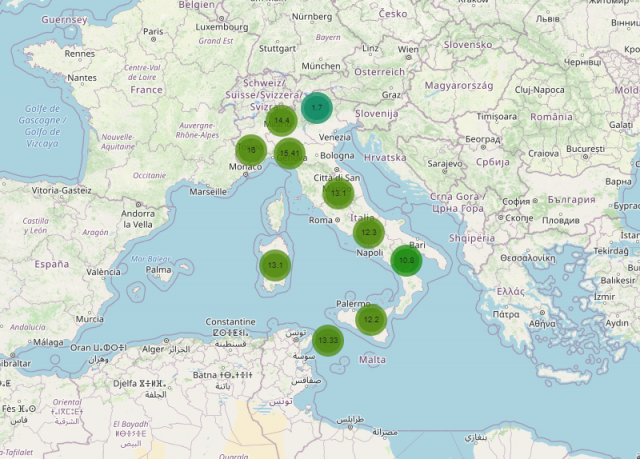The height and width of the screenshot is (459, 640).
Task: Click the Palma label on the map
Action: pos(158,270)
